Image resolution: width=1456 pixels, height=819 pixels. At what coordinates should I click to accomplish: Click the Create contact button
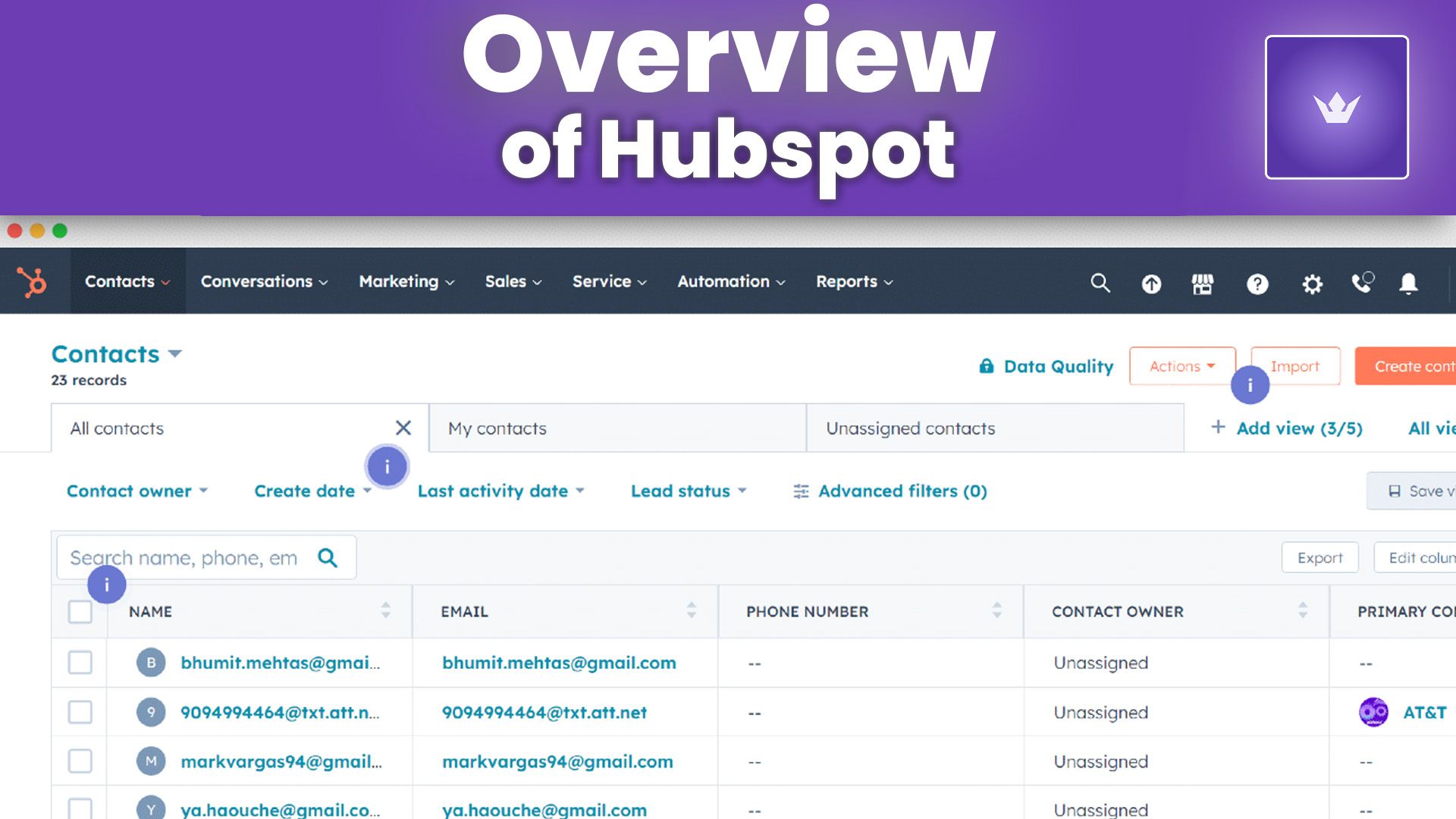1405,366
